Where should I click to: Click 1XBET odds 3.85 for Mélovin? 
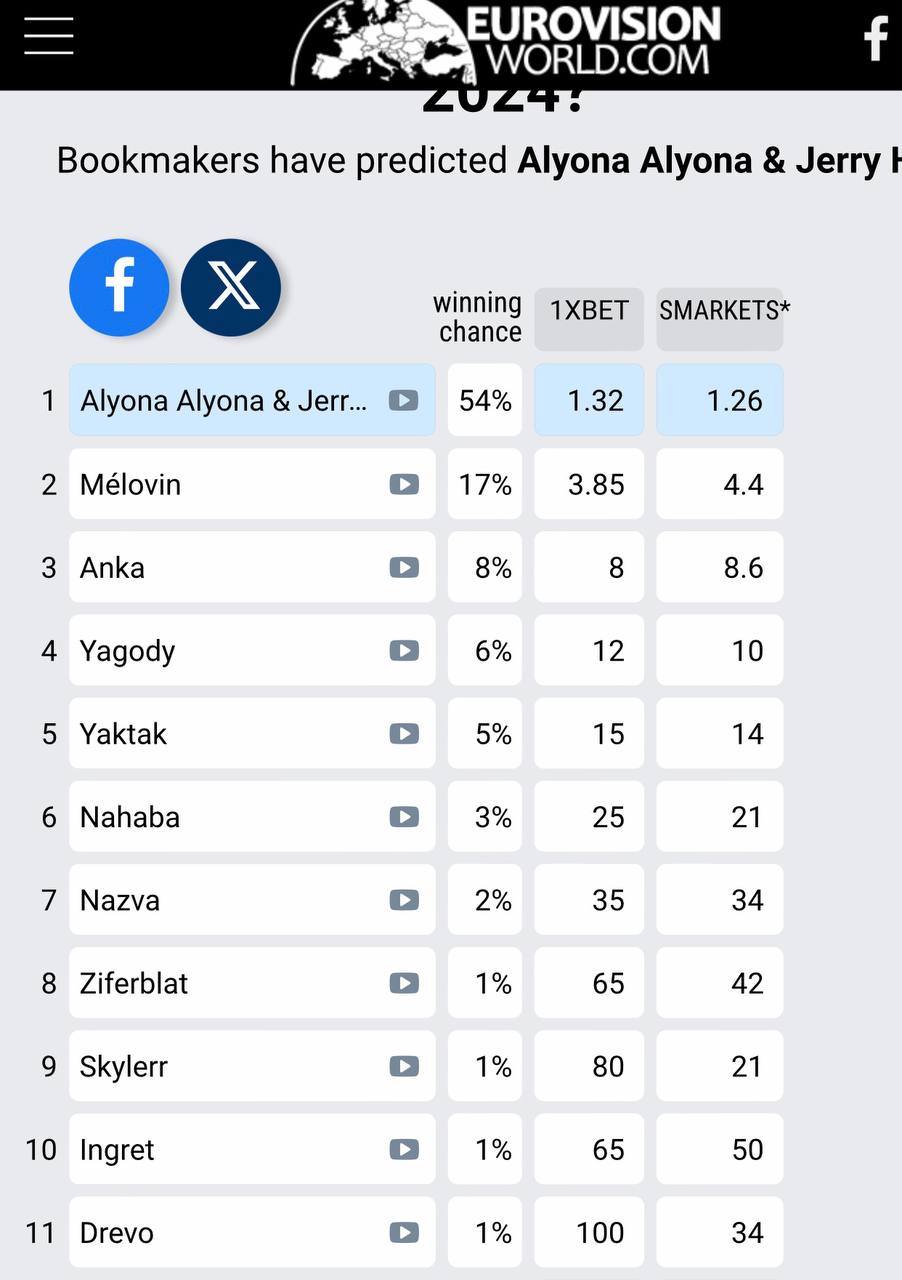pos(589,485)
